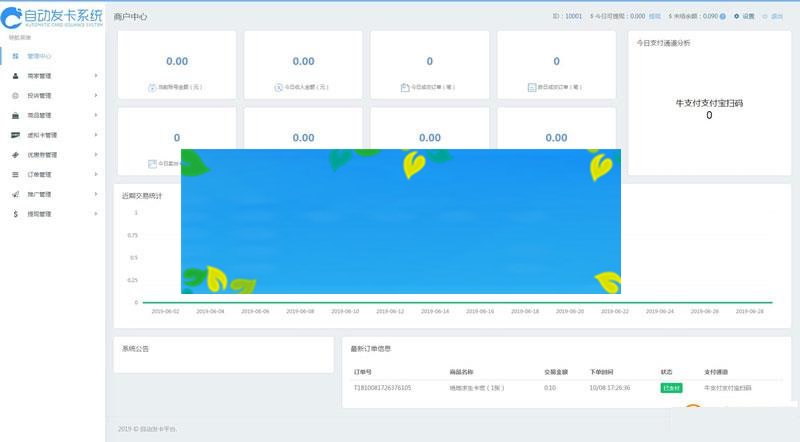800x442 pixels.
Task: Click the 提现管理 dollar icon
Action: click(15, 214)
